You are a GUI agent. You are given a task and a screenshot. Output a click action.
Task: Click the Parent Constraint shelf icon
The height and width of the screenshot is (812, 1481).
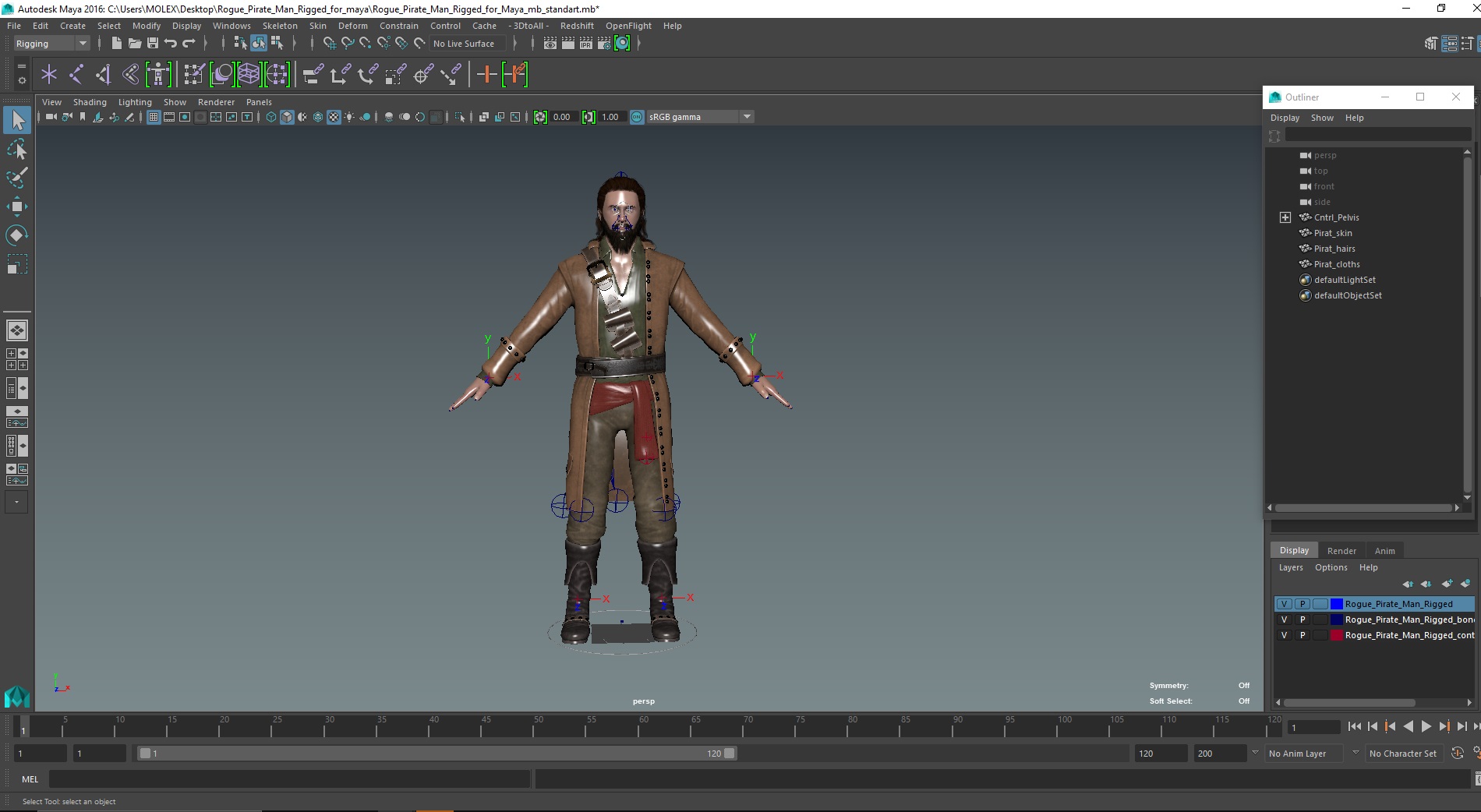click(x=314, y=75)
